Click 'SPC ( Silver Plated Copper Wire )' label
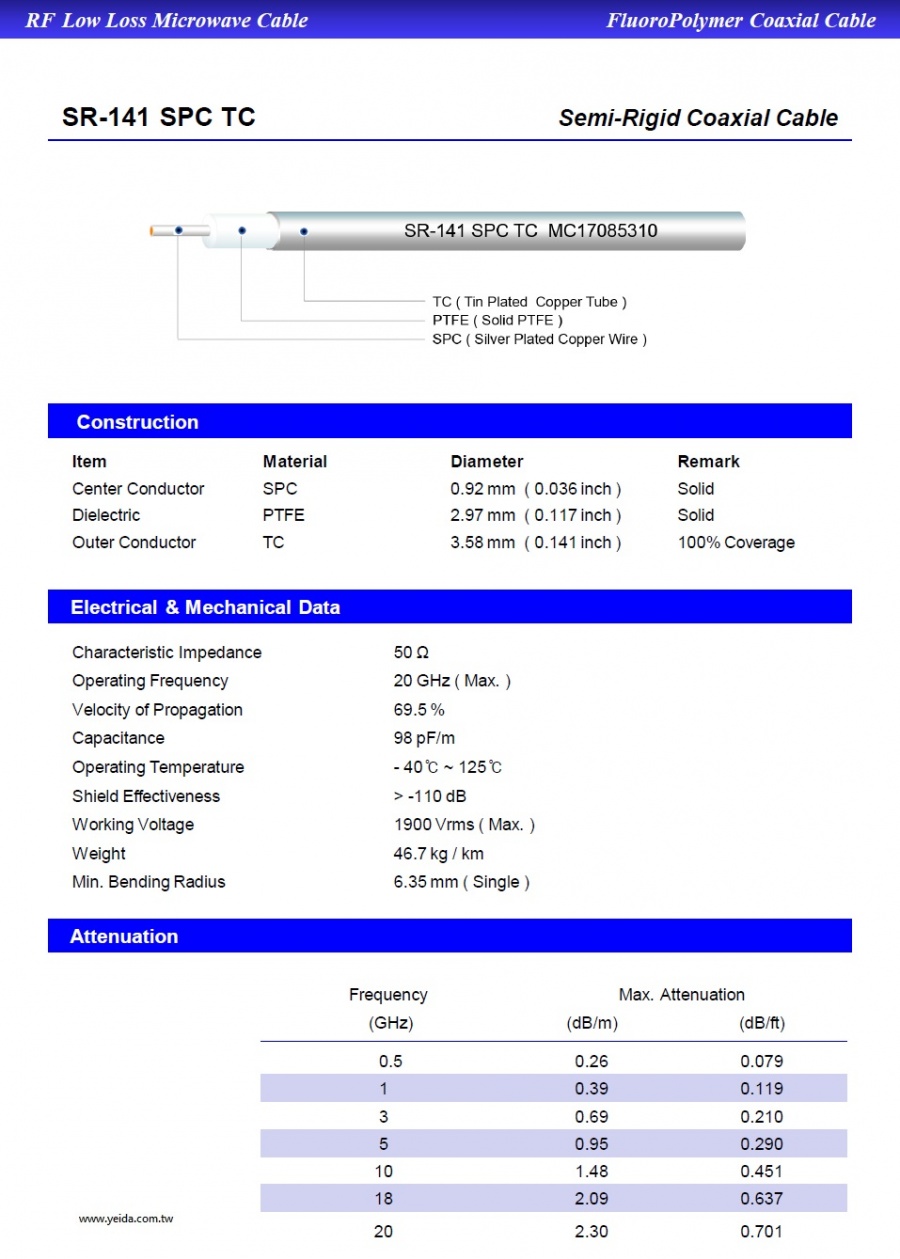 [x=540, y=339]
